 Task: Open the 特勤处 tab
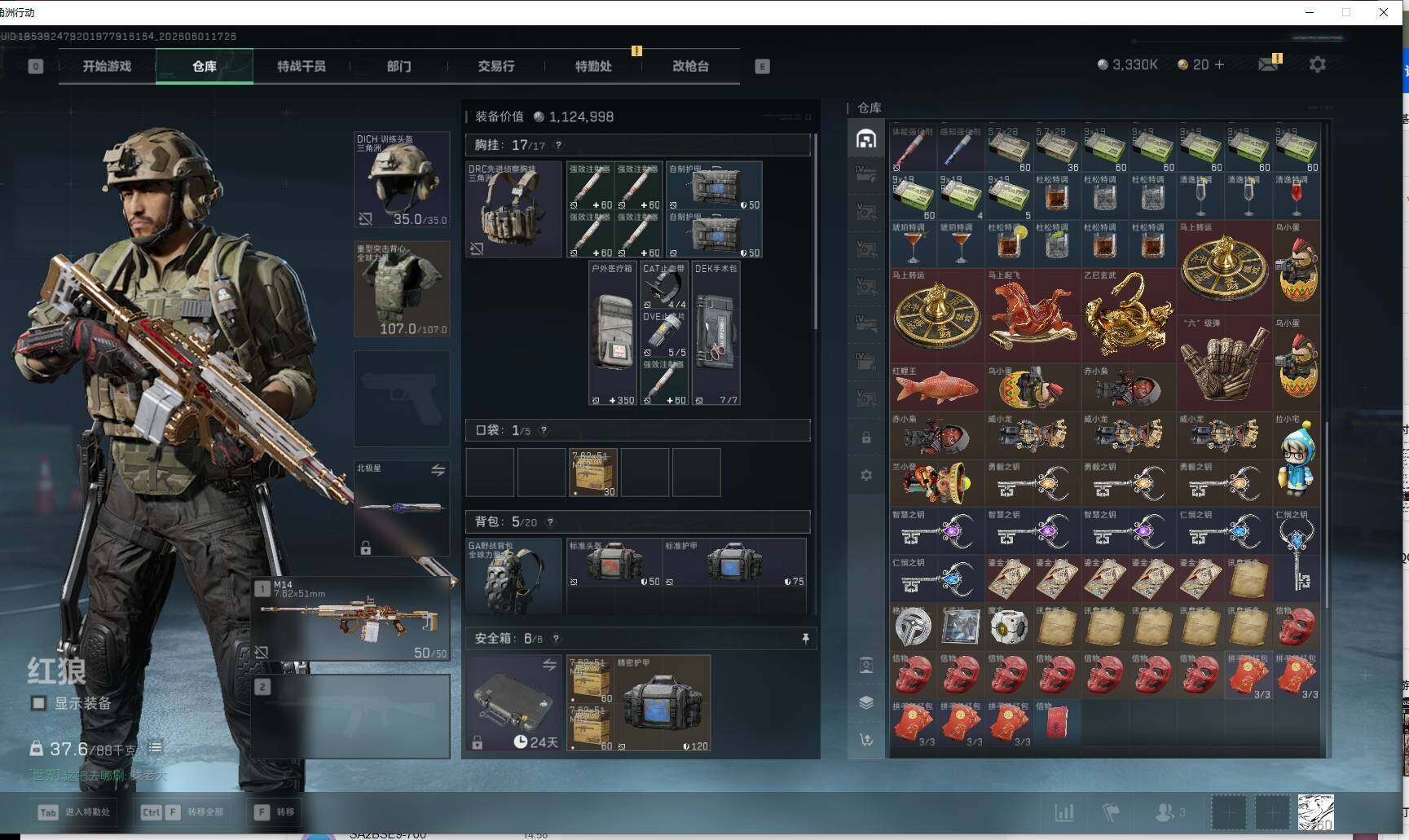pyautogui.click(x=593, y=66)
